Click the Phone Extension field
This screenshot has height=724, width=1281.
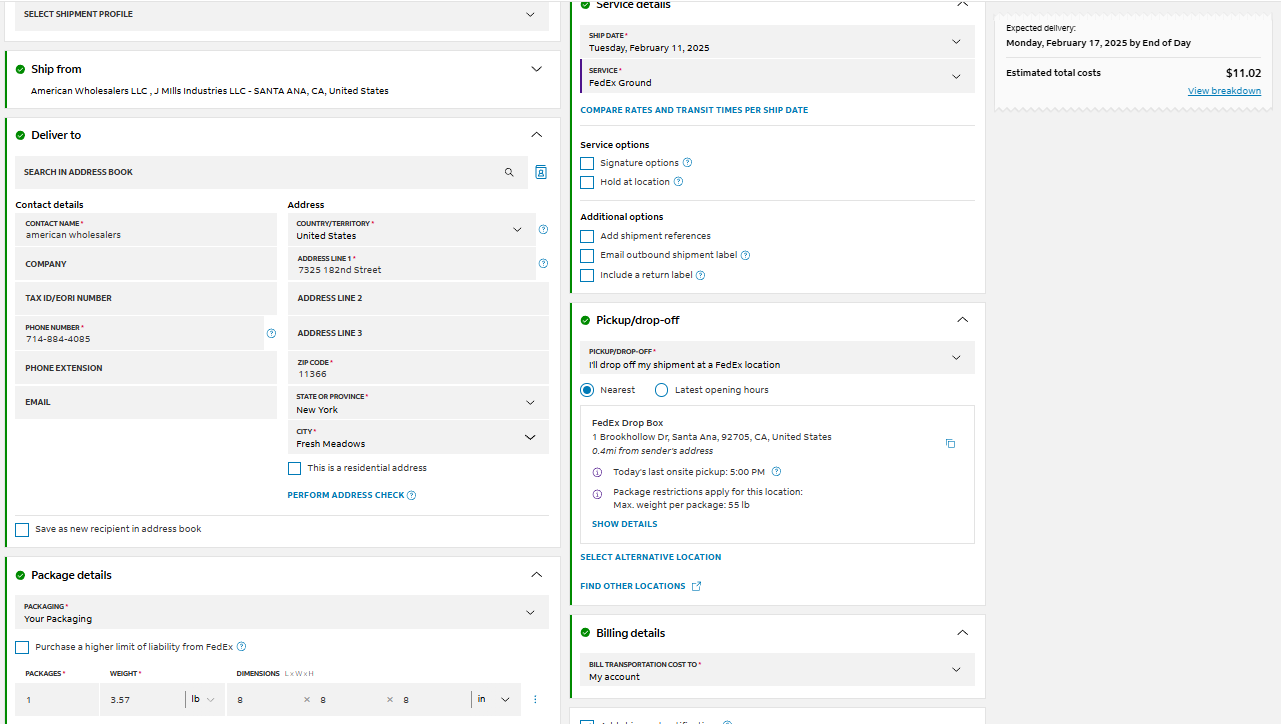146,368
